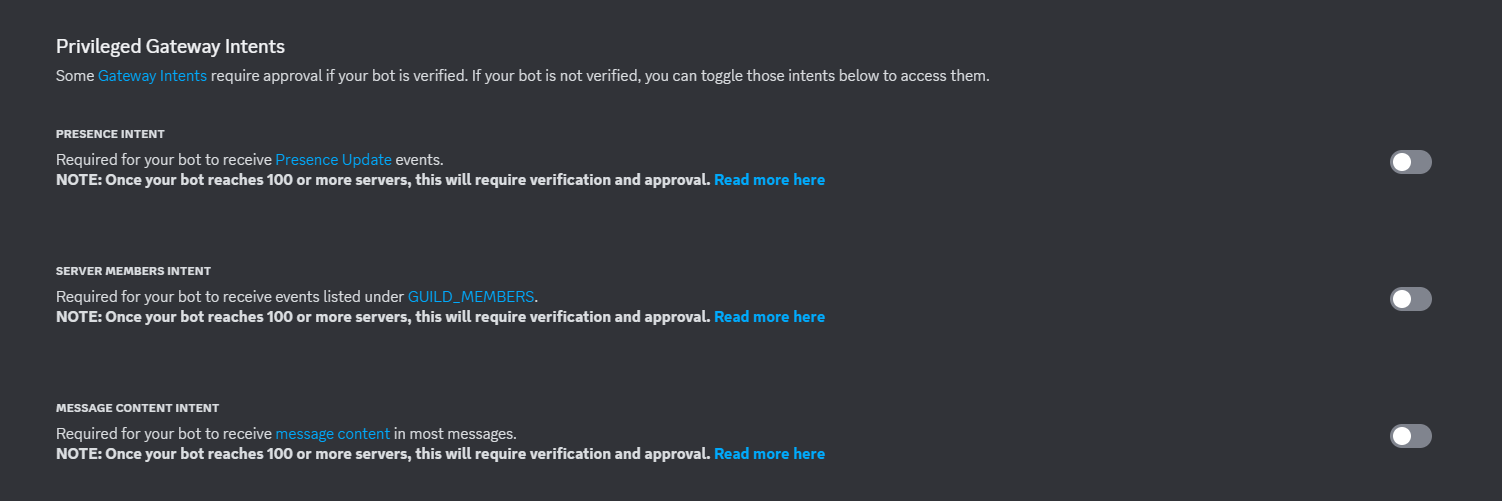Click the SERVER MEMBERS INTENT label
The width and height of the screenshot is (1502, 501).
[x=133, y=271]
